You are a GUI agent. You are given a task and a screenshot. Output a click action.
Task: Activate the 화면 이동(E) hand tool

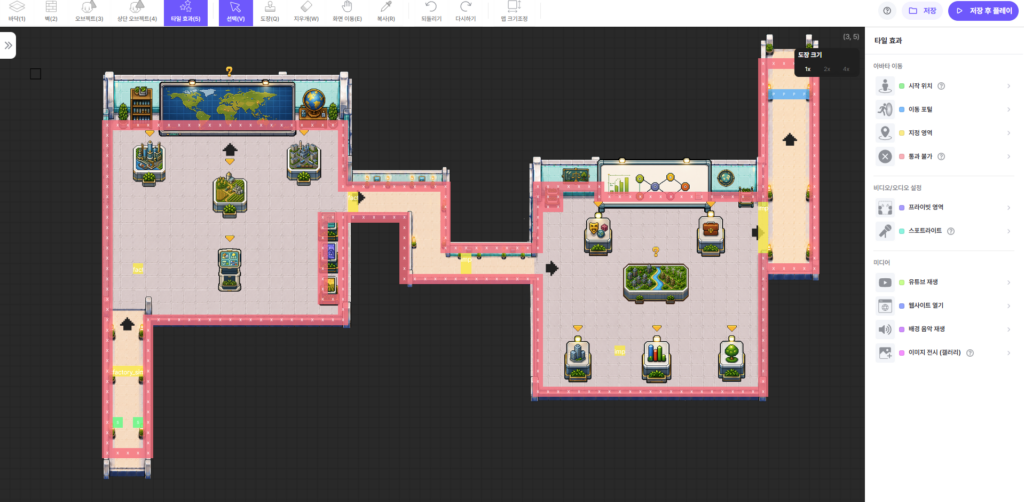pos(347,12)
